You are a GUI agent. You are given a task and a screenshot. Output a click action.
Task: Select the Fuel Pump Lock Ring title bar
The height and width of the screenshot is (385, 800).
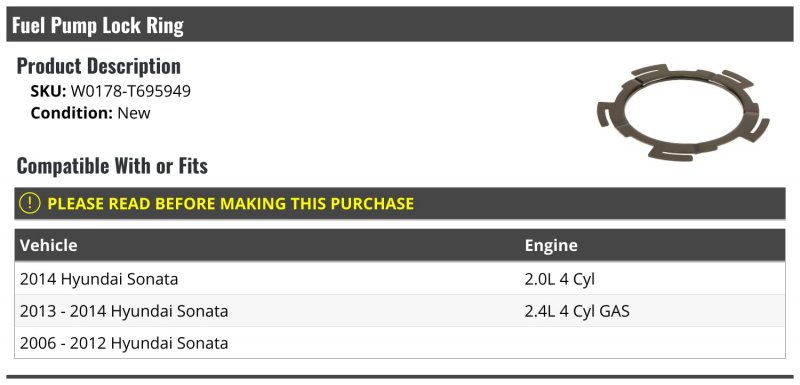point(399,24)
